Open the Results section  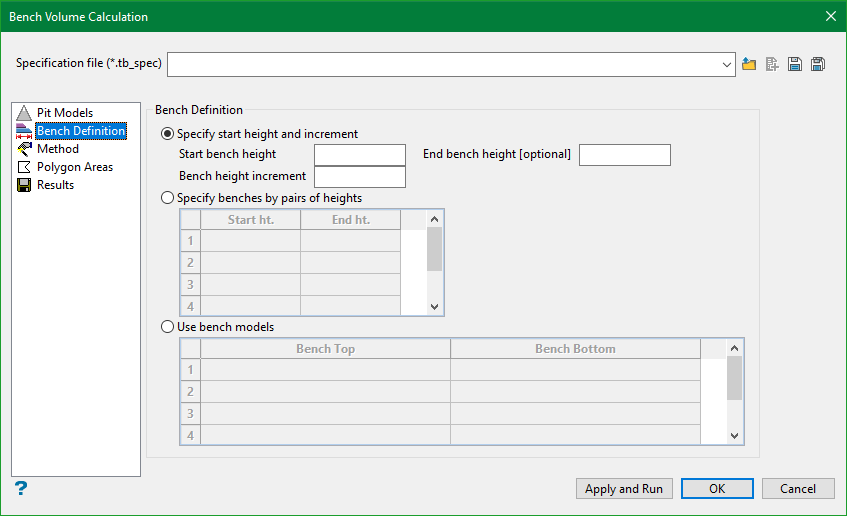[55, 185]
